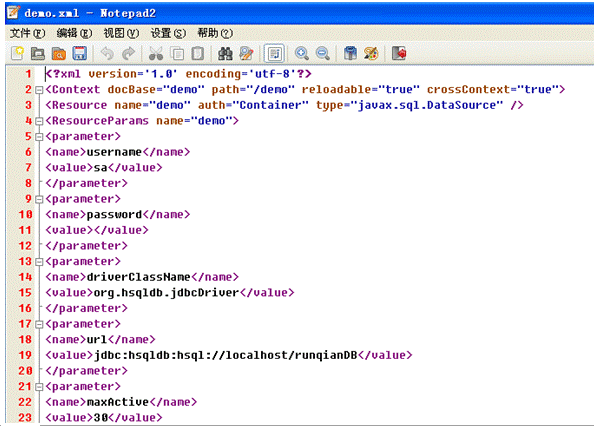Place cursor in the jdbc url value text
The height and width of the screenshot is (426, 594).
click(x=225, y=355)
